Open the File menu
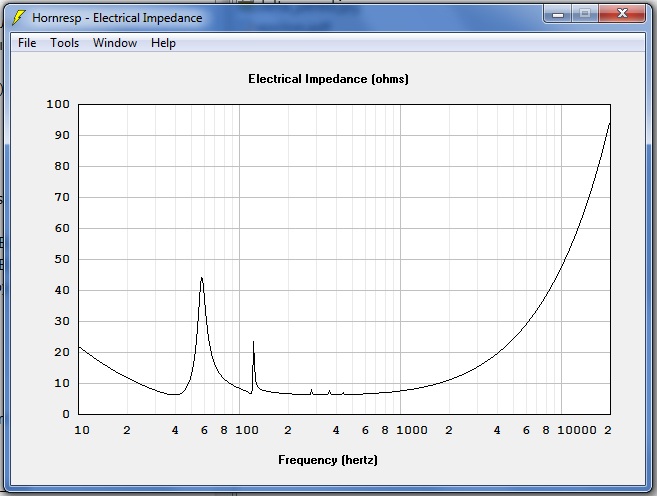This screenshot has height=496, width=657. 27,43
